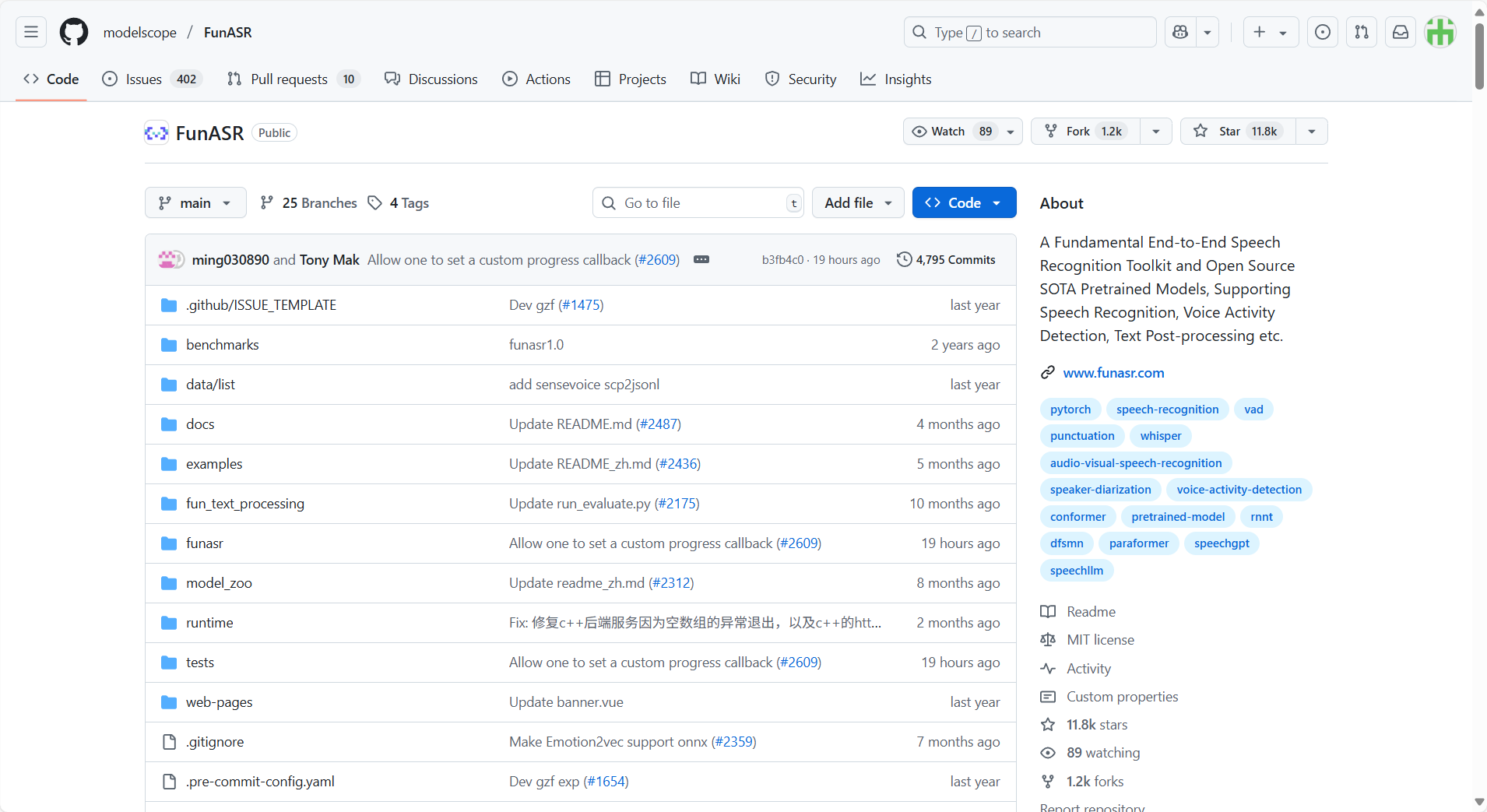The width and height of the screenshot is (1487, 812).
Task: Click the Go to file search field
Action: point(698,202)
